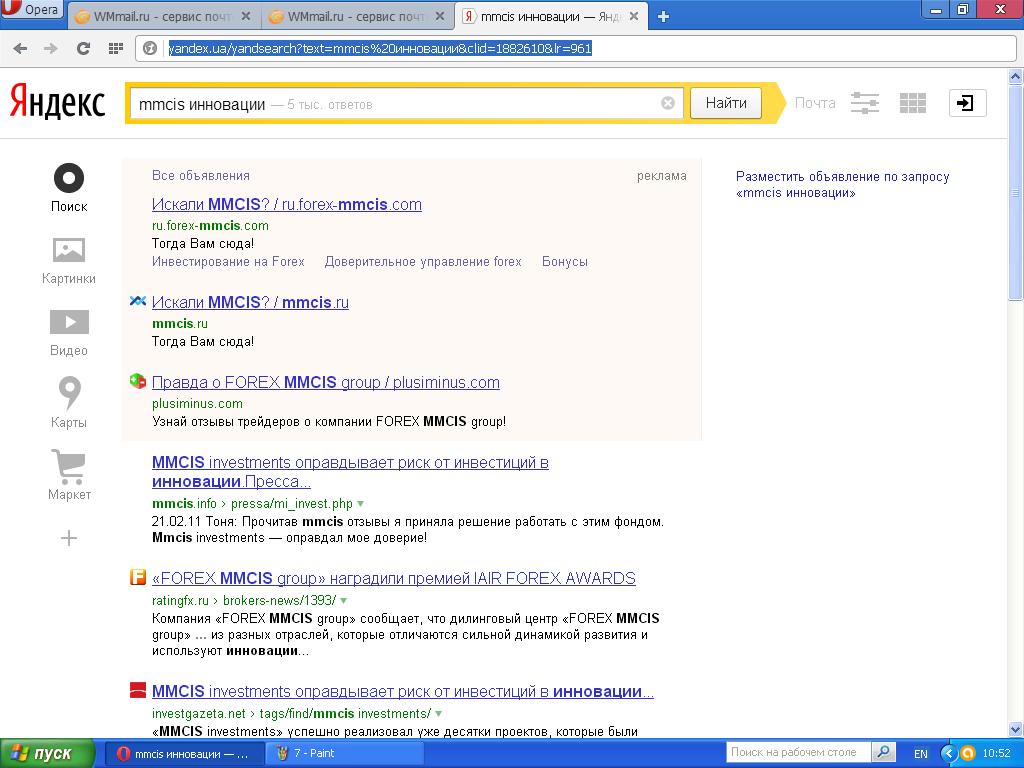Select Поиск in the left sidebar
Image resolution: width=1024 pixels, height=768 pixels.
[69, 188]
